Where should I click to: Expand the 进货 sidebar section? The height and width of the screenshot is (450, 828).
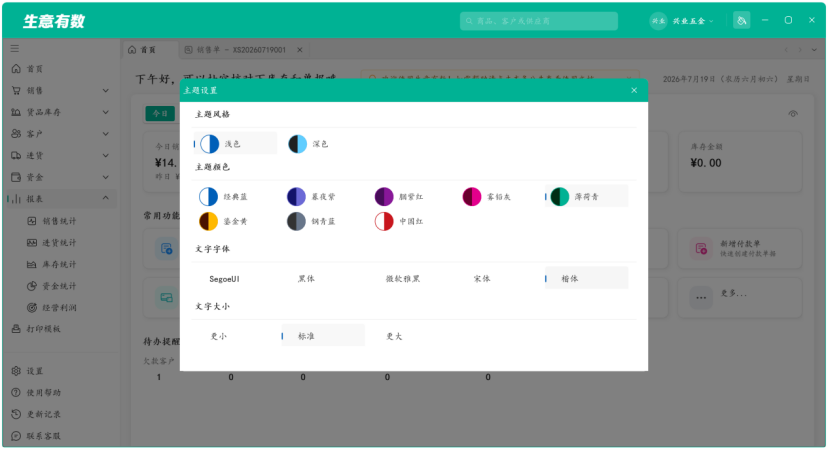106,155
